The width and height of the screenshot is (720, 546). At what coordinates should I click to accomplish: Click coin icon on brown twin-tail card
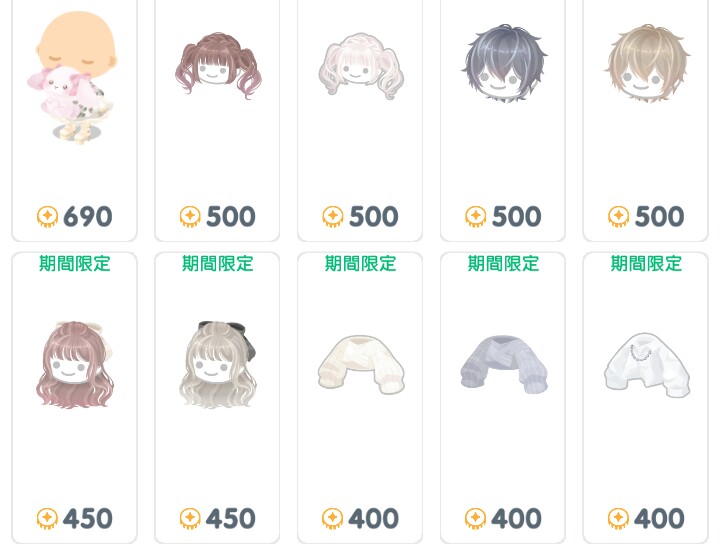(x=190, y=217)
